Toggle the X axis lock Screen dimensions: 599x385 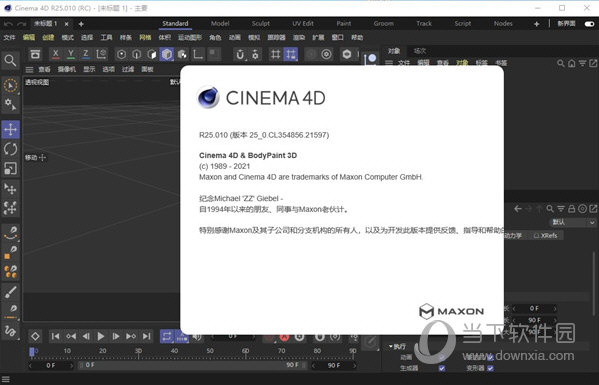[x=56, y=54]
